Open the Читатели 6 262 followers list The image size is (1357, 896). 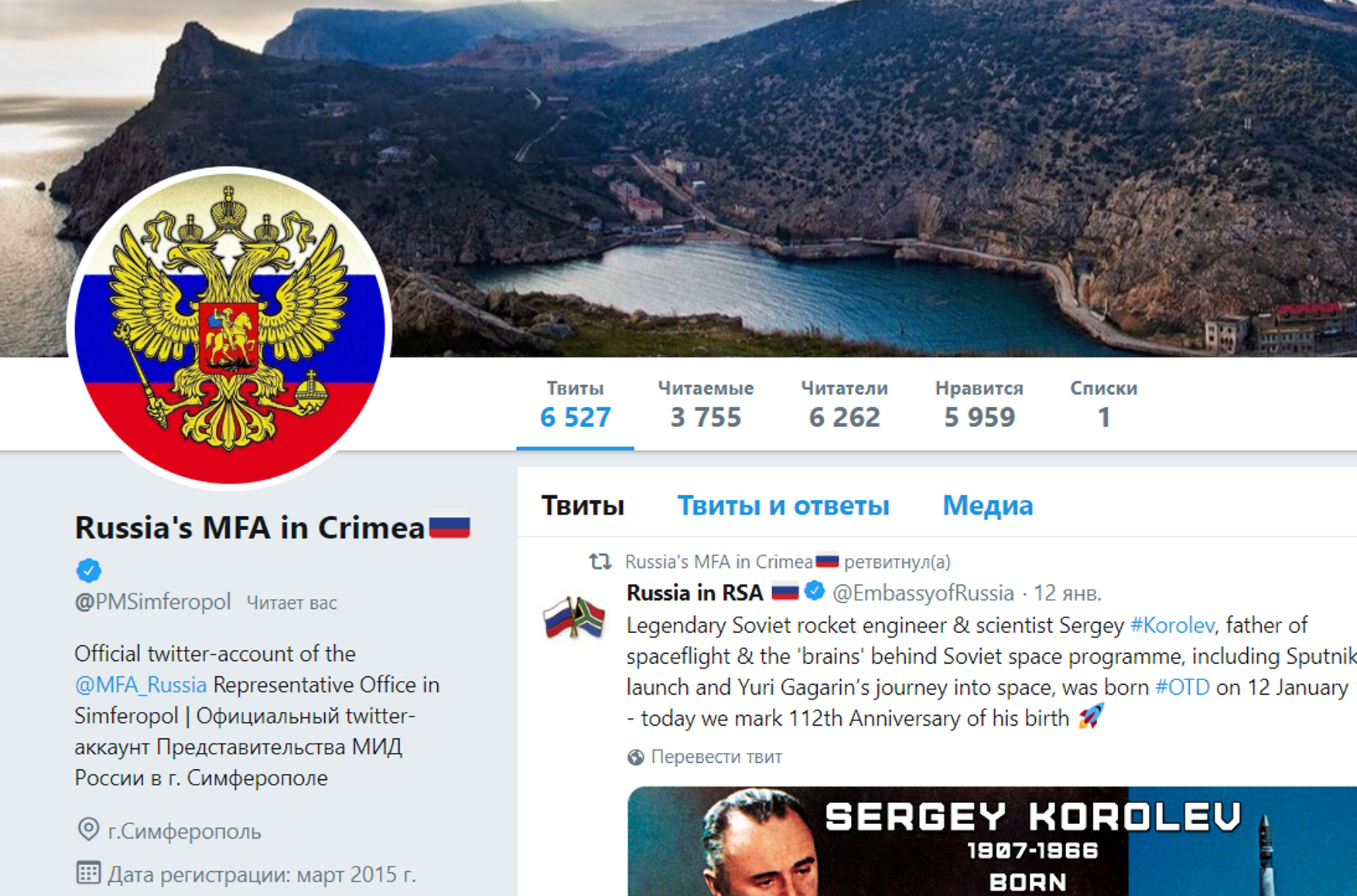(x=844, y=404)
